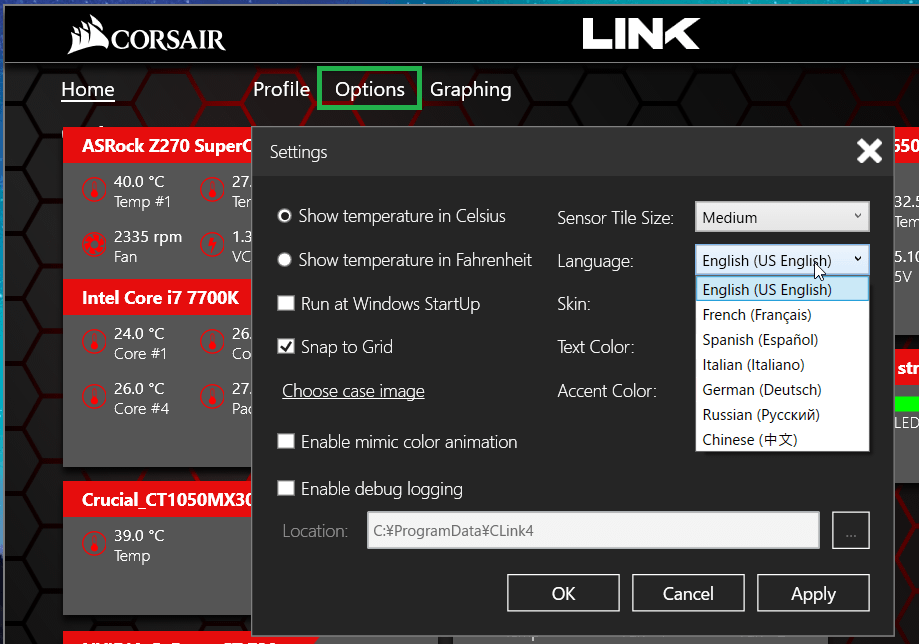The width and height of the screenshot is (919, 644).
Task: Click the 39.0 °C Temp reading
Action: click(139, 536)
